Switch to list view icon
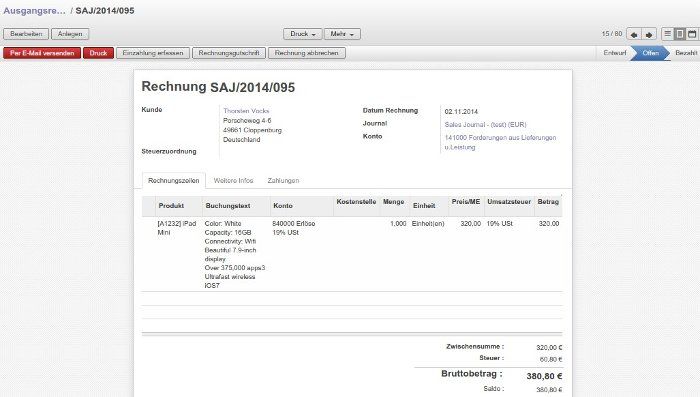This screenshot has height=397, width=700. tap(667, 34)
